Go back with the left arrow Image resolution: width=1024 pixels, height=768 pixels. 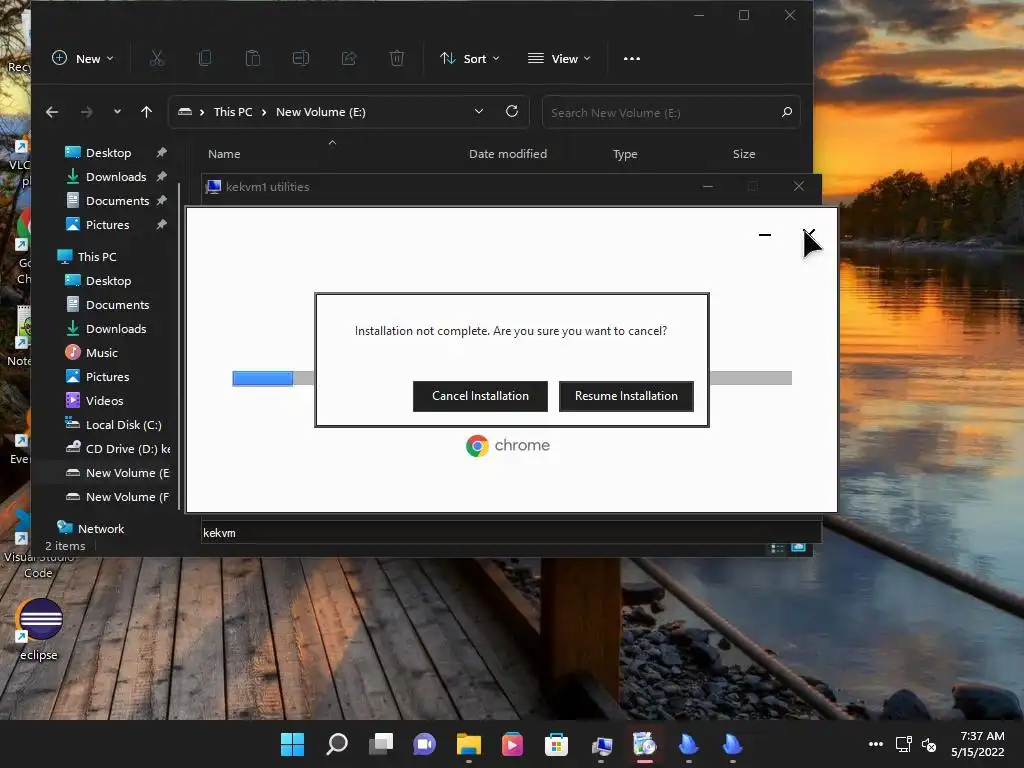52,112
